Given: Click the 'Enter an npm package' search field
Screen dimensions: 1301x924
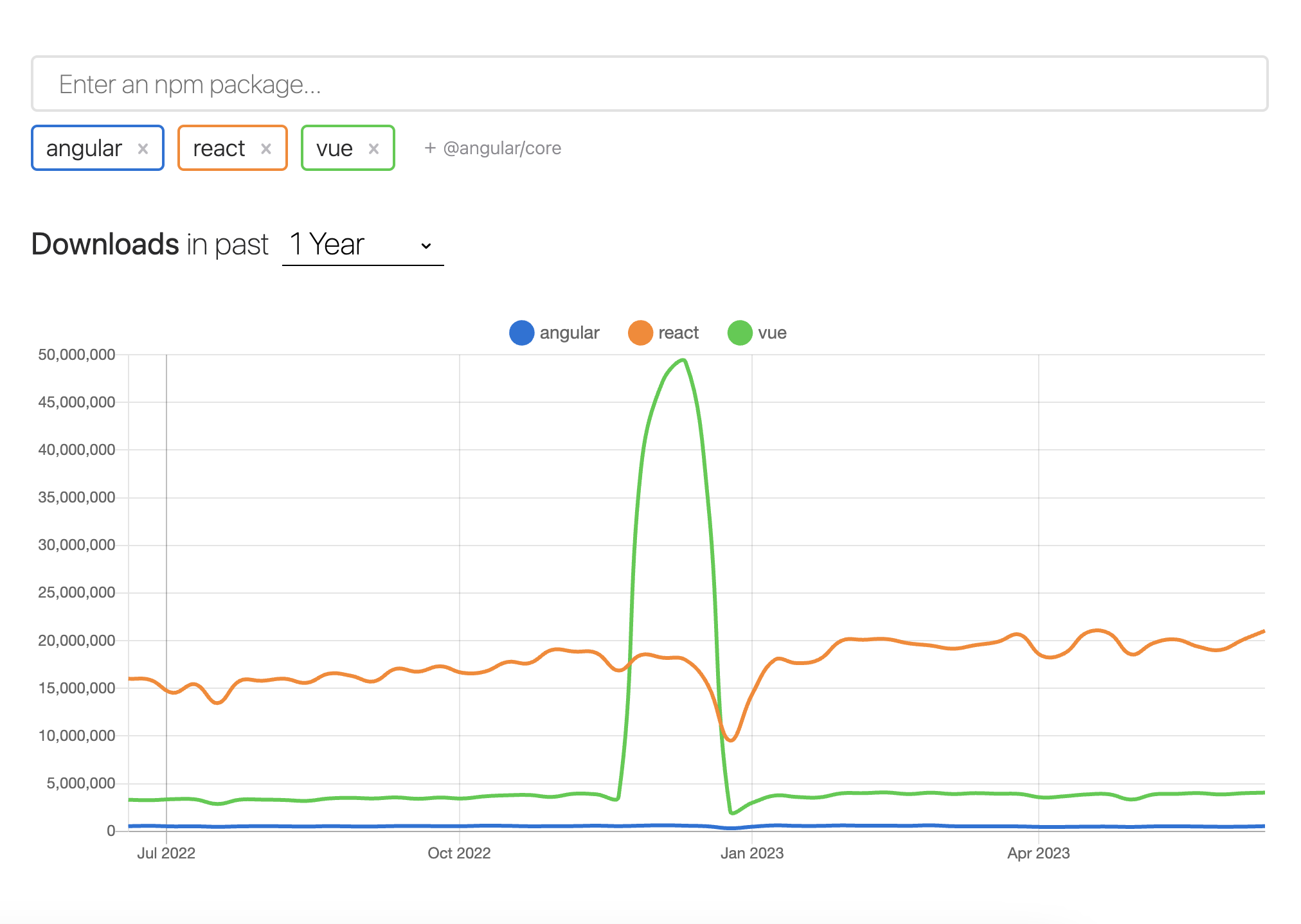Looking at the screenshot, I should (649, 84).
